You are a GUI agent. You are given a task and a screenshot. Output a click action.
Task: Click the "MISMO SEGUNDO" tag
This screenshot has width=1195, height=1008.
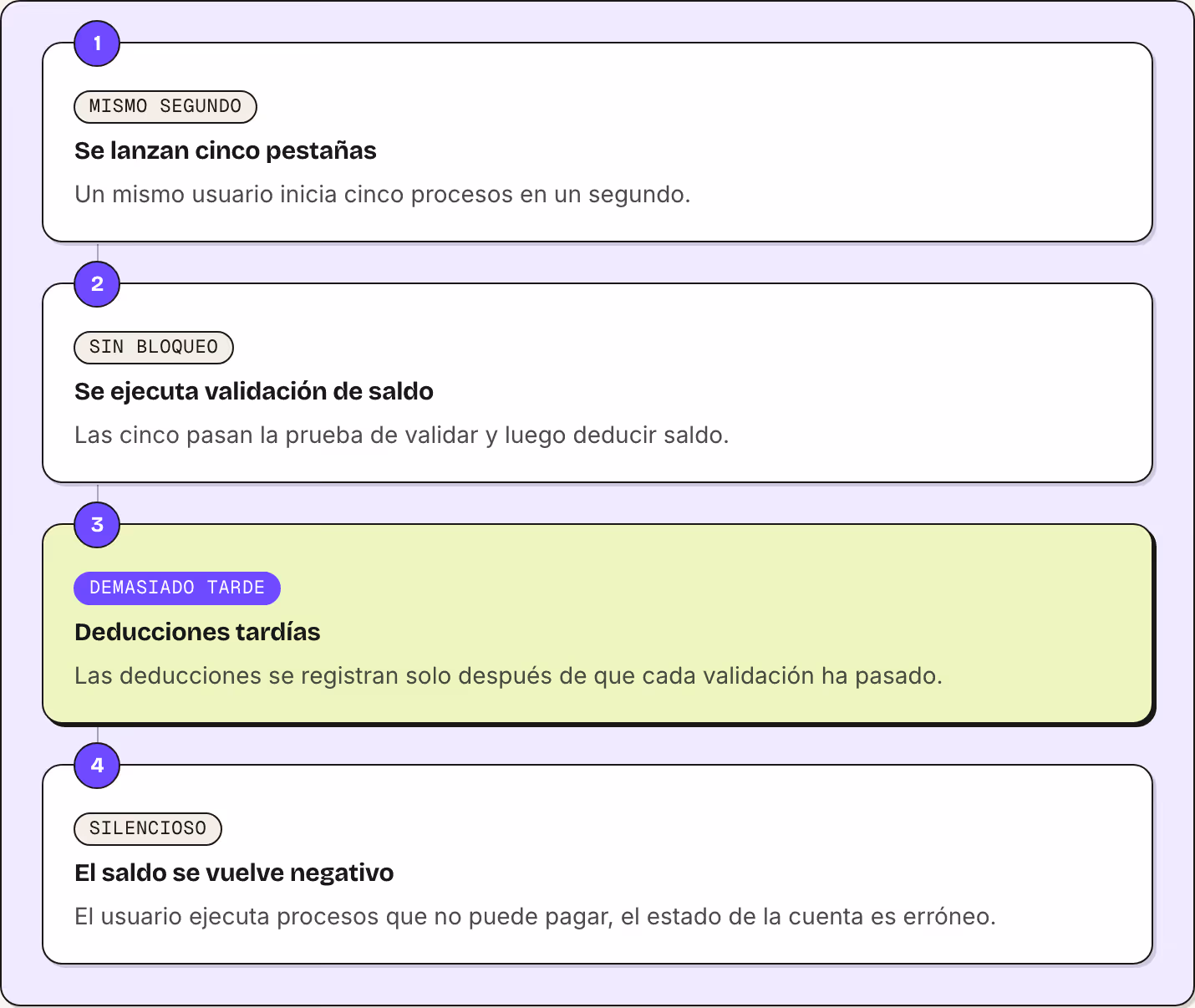[165, 106]
